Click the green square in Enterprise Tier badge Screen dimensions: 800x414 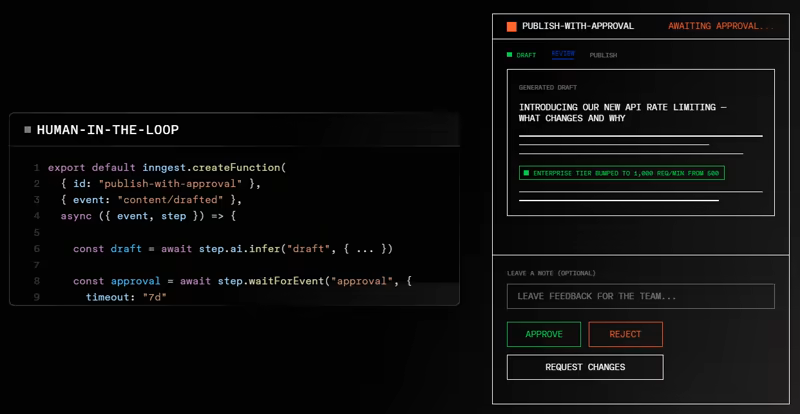pyautogui.click(x=527, y=173)
